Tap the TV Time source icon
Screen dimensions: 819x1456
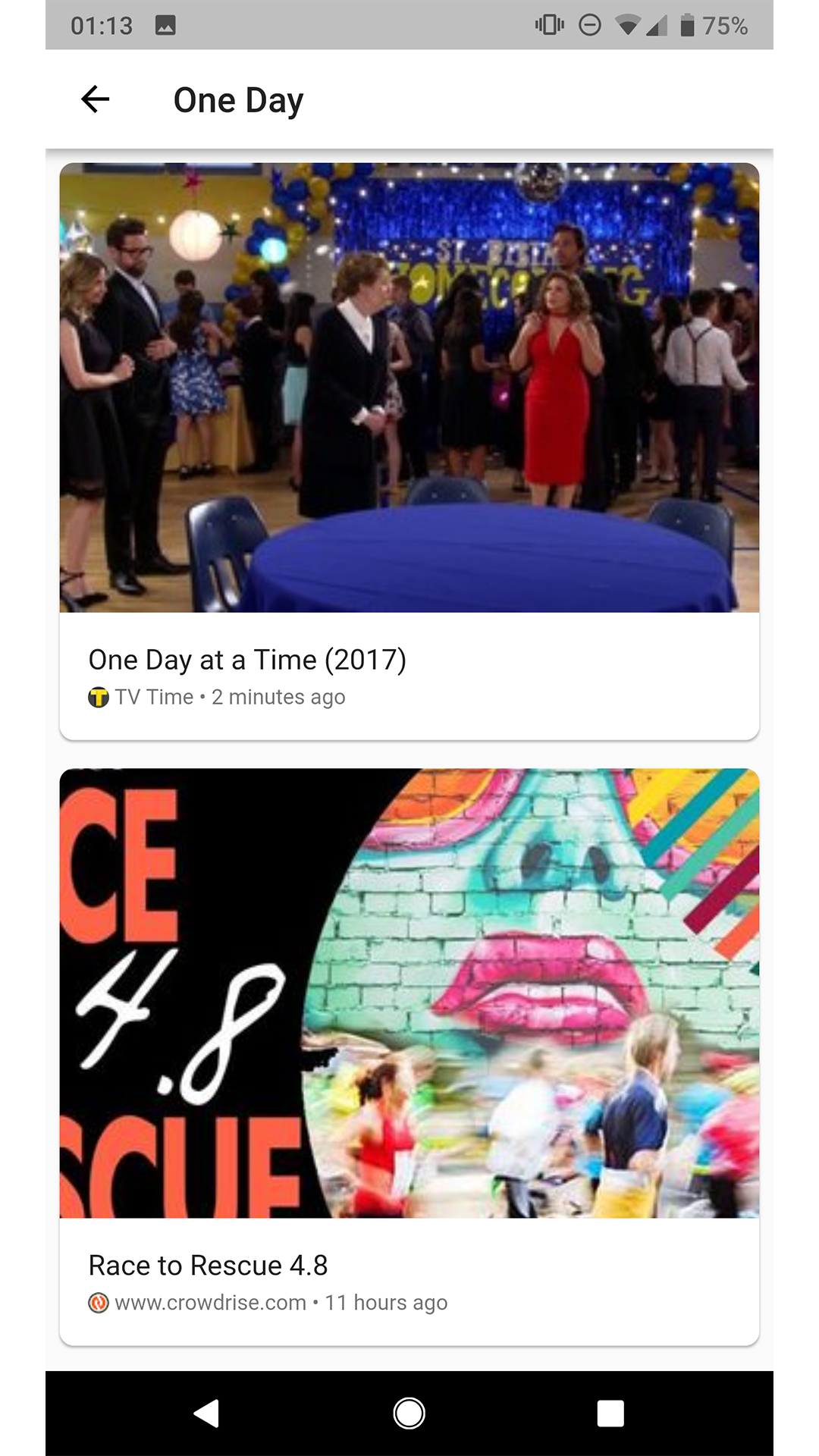point(99,697)
